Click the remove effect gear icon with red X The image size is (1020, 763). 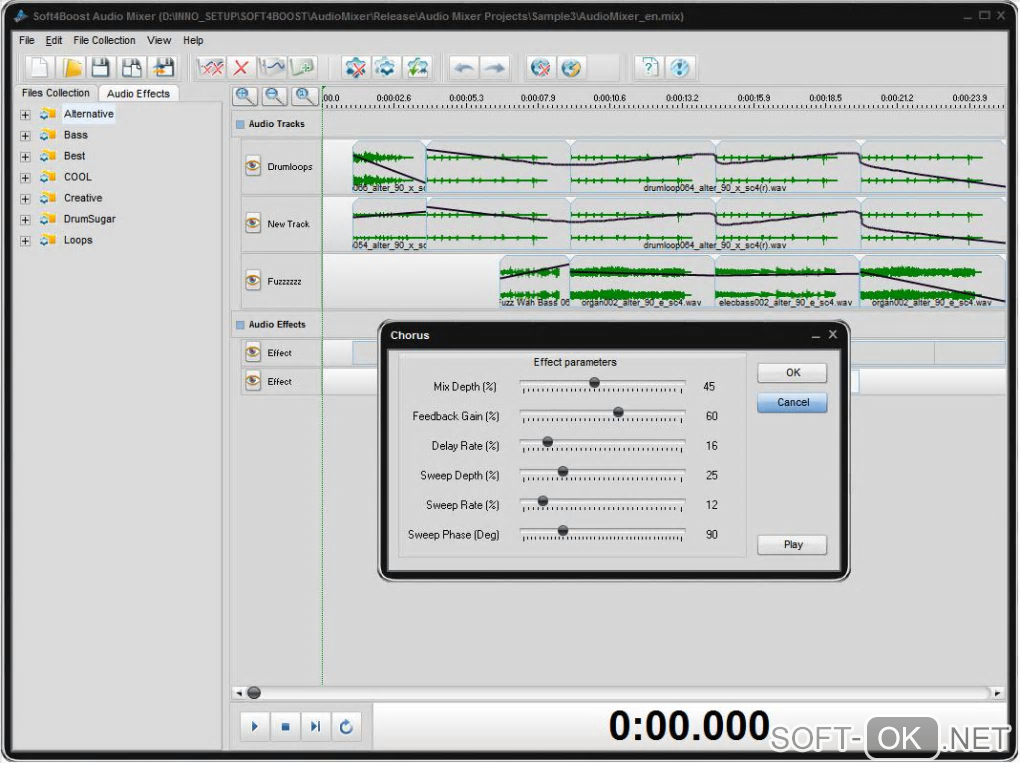[x=355, y=68]
